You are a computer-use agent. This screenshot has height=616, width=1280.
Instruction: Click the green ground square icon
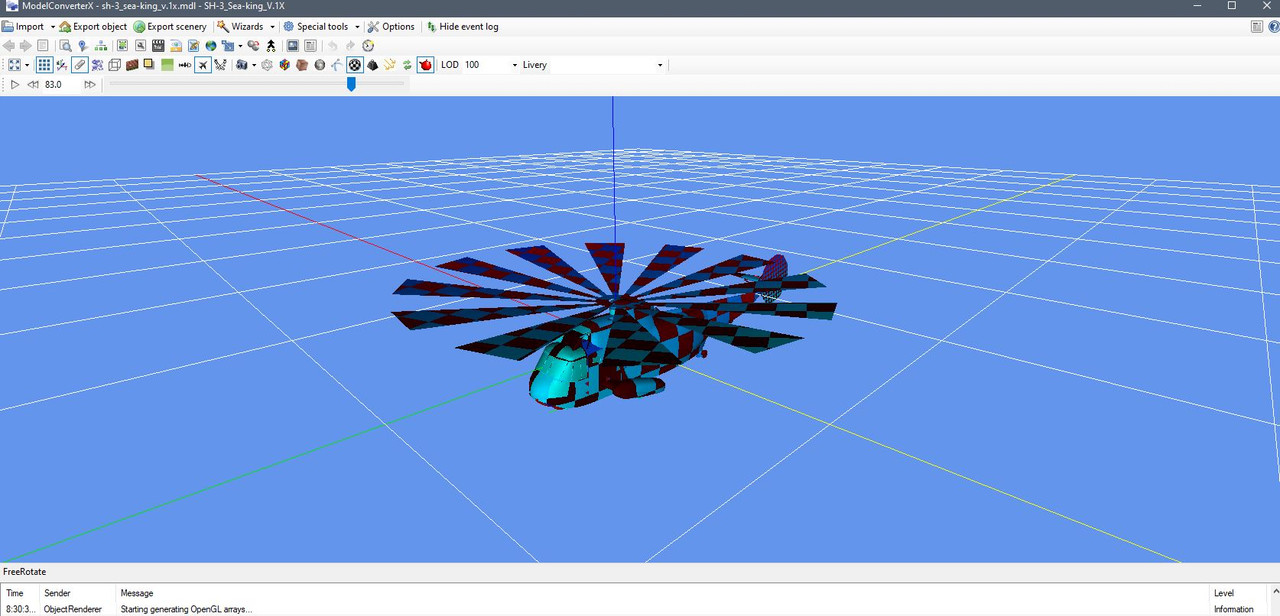[x=167, y=65]
